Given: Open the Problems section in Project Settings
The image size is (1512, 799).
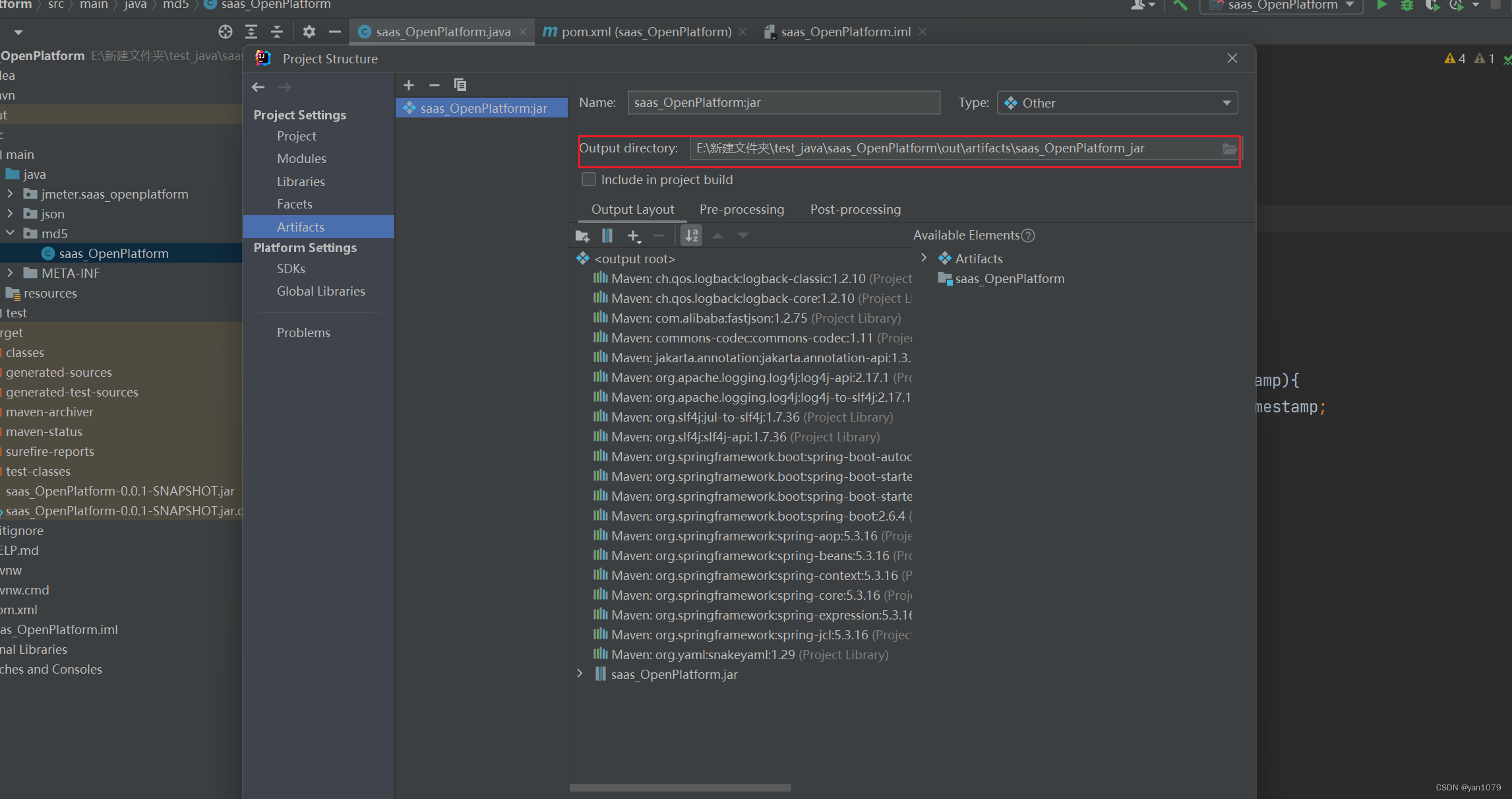Looking at the screenshot, I should (303, 332).
